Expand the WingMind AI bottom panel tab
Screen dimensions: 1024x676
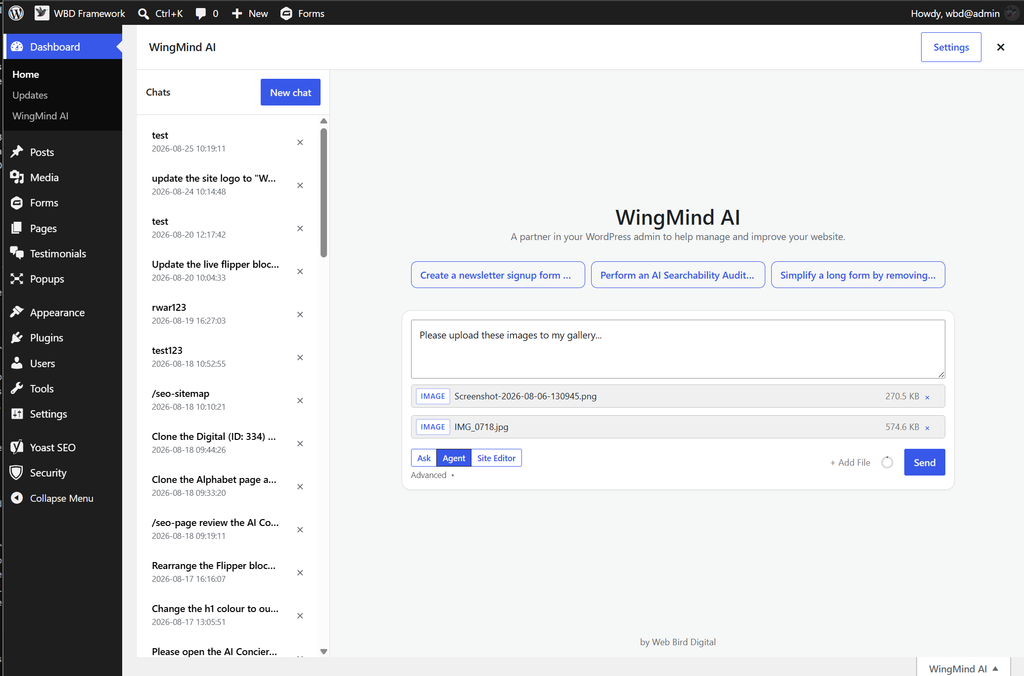(x=963, y=668)
